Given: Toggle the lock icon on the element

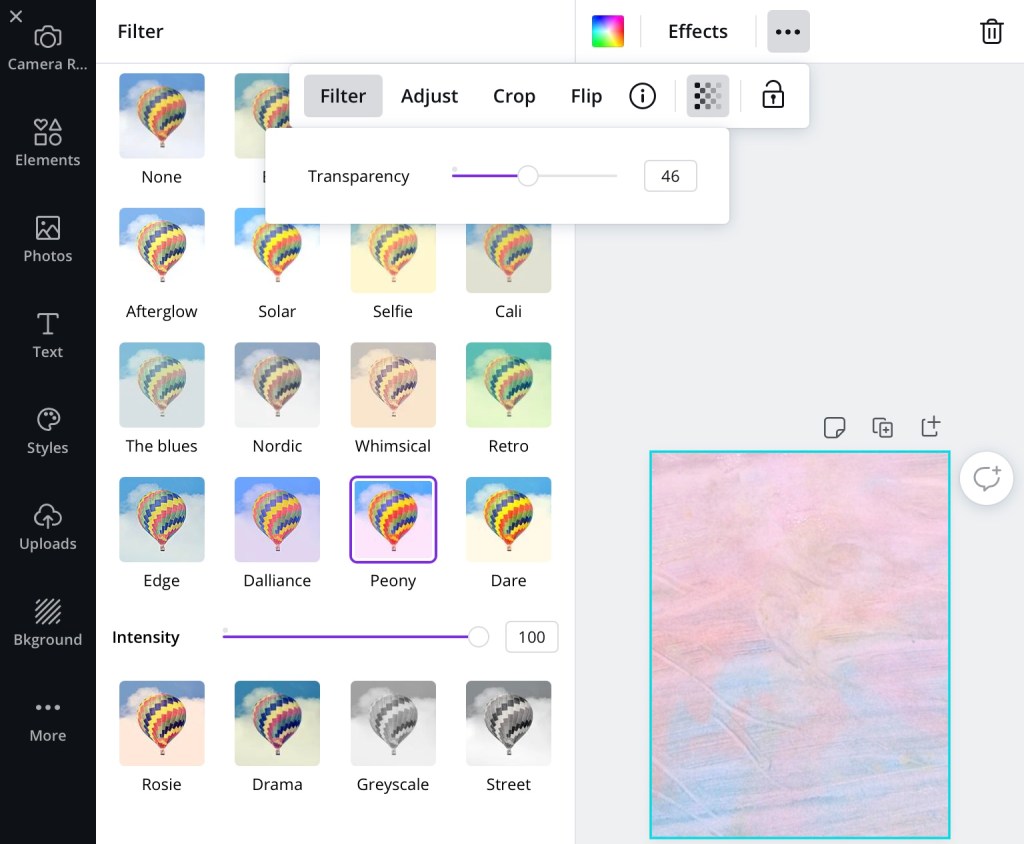Looking at the screenshot, I should [772, 96].
